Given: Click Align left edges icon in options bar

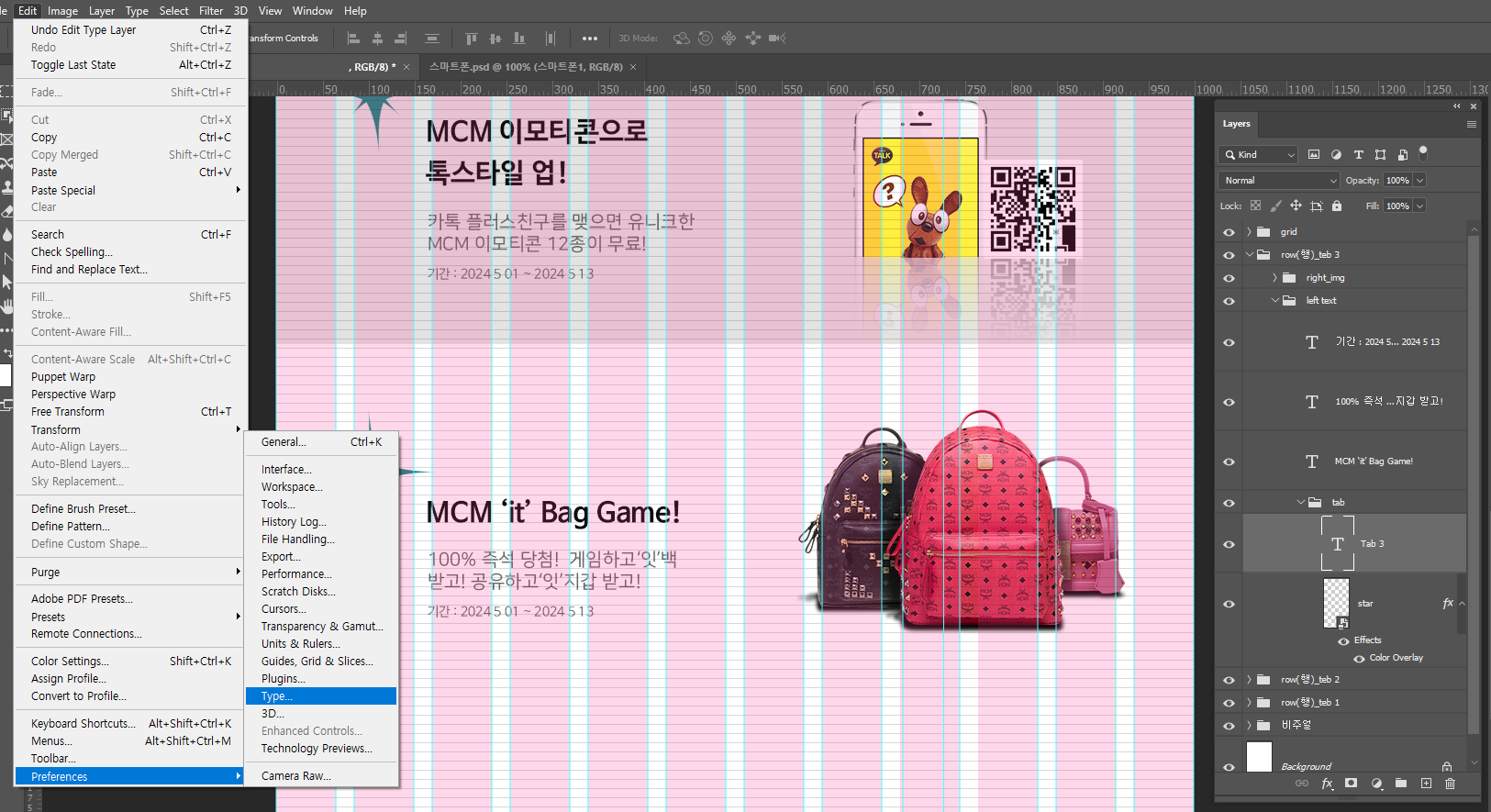Looking at the screenshot, I should 353,39.
